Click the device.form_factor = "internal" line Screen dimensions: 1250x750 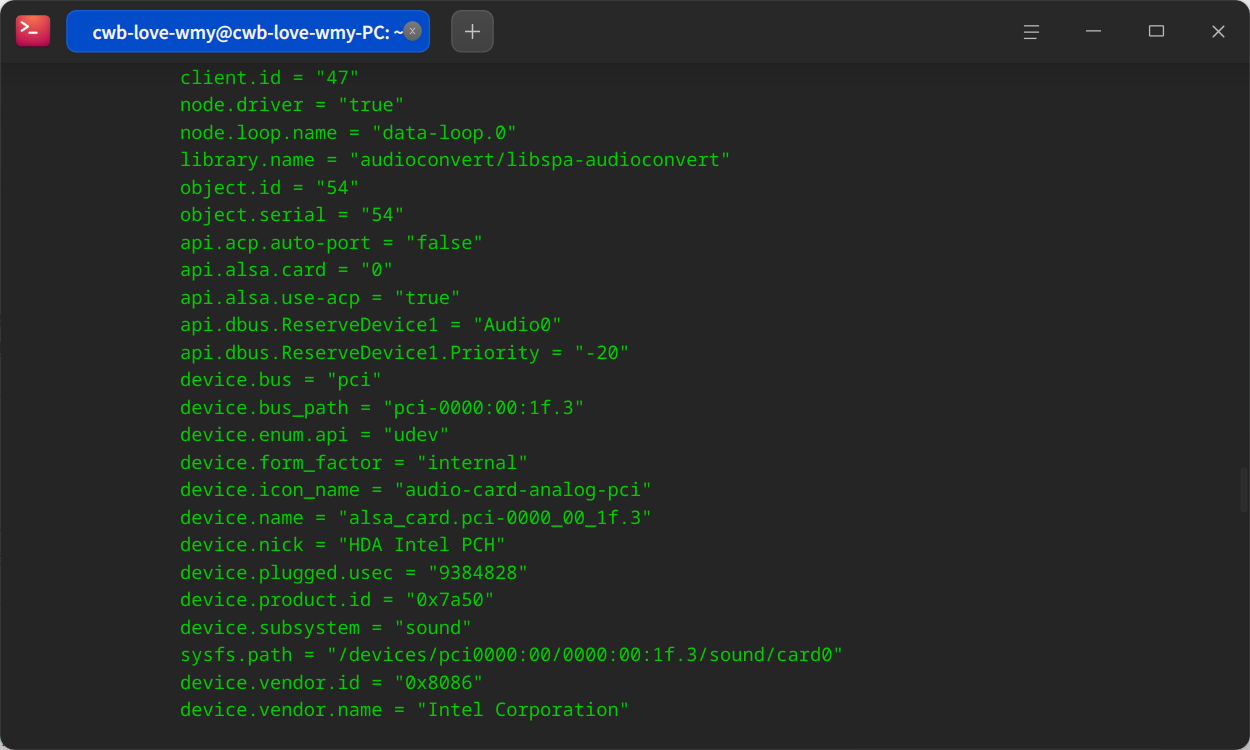(354, 462)
